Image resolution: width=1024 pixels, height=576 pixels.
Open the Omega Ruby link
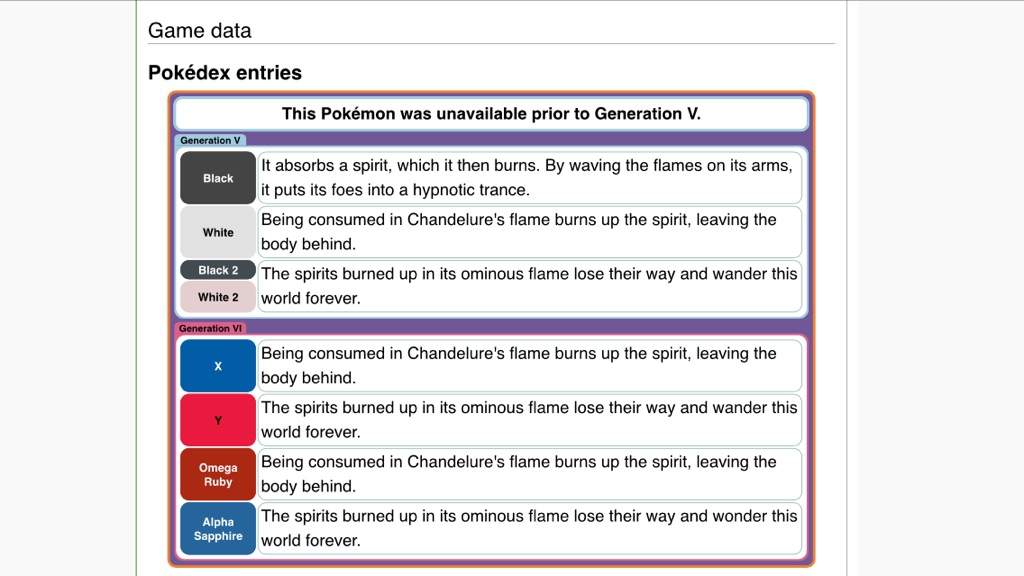218,475
